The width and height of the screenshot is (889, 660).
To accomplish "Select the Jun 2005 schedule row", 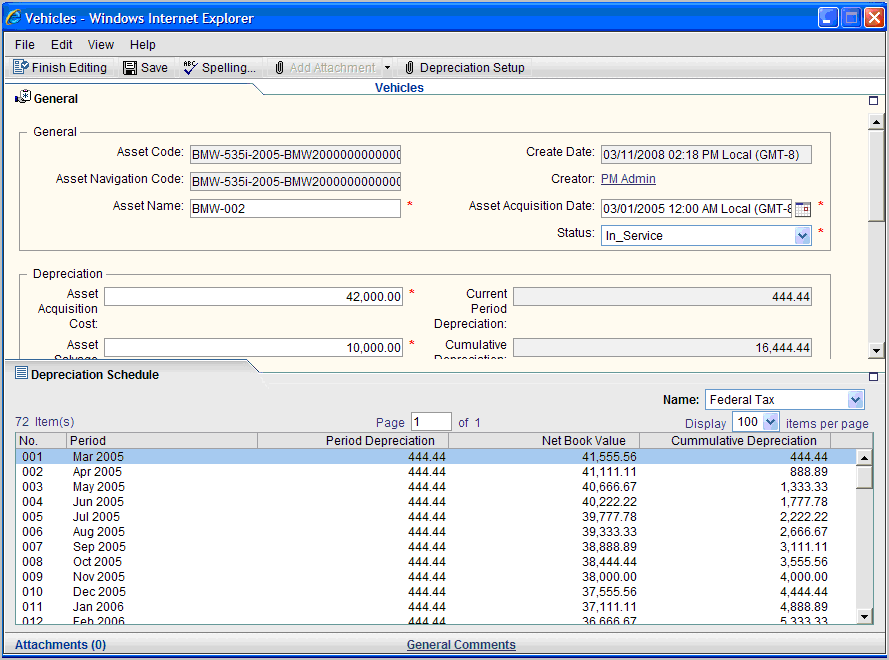I will (x=435, y=502).
